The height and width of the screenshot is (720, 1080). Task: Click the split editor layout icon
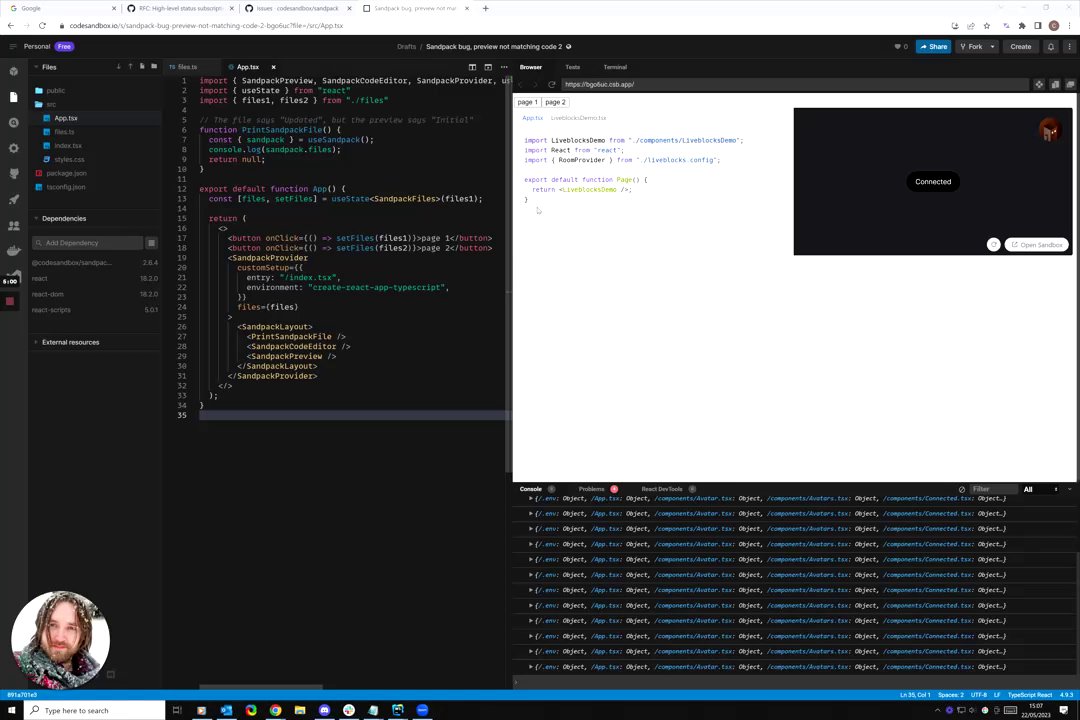tap(472, 67)
